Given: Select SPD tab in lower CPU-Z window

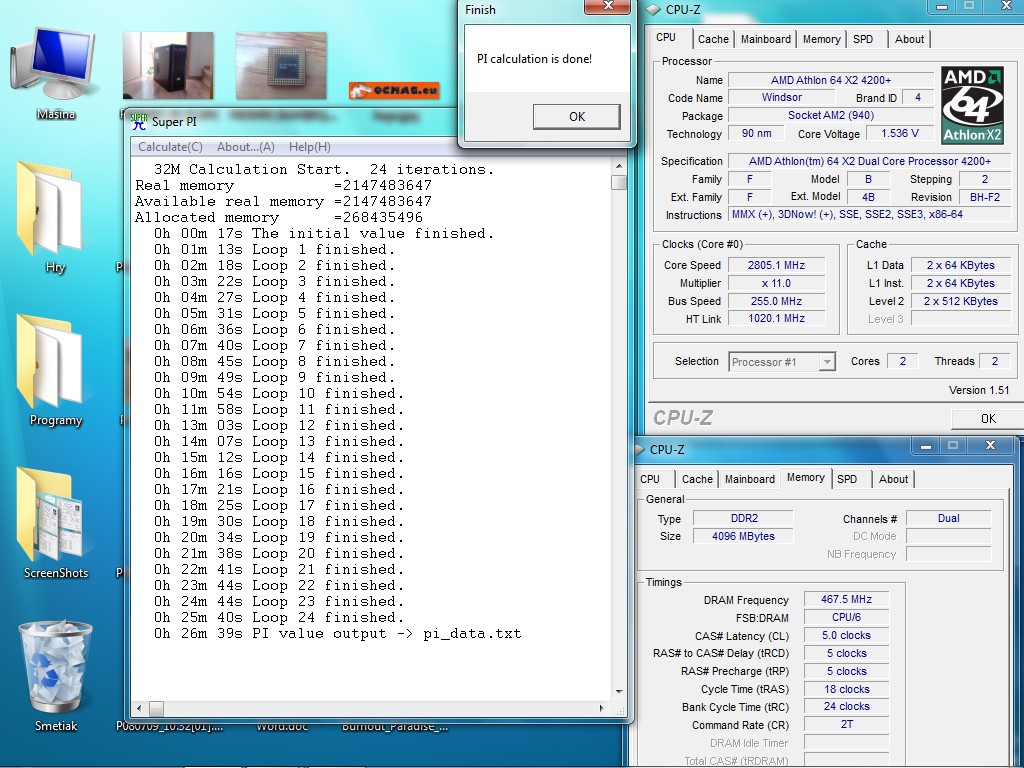Looking at the screenshot, I should pos(847,479).
